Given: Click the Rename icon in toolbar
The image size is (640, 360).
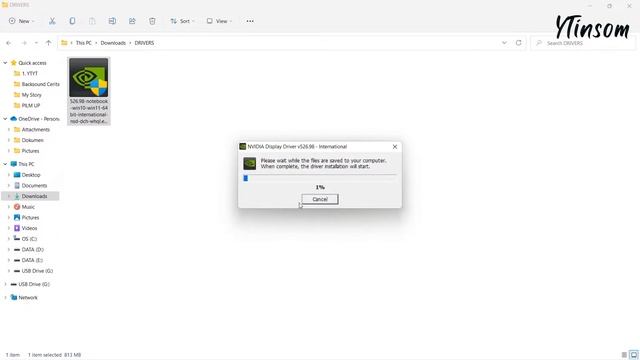Looking at the screenshot, I should point(112,21).
